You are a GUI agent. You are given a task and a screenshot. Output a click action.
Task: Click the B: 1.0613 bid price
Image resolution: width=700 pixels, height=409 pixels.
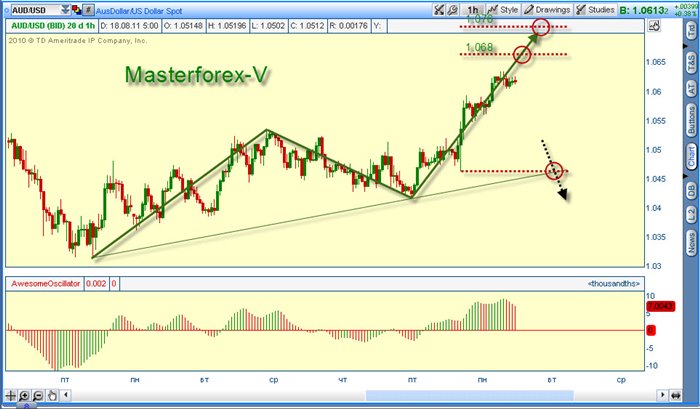(x=644, y=10)
